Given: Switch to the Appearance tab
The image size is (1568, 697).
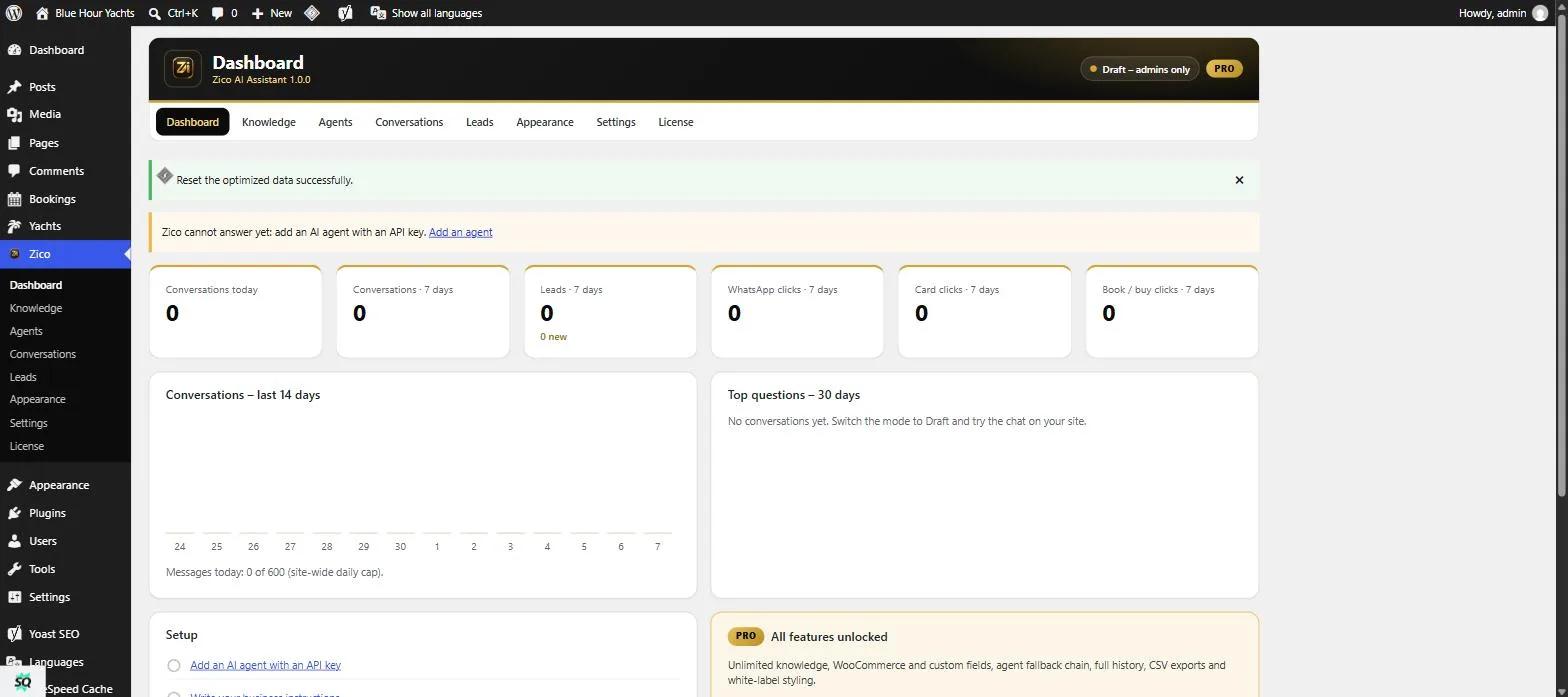Looking at the screenshot, I should click(x=545, y=122).
